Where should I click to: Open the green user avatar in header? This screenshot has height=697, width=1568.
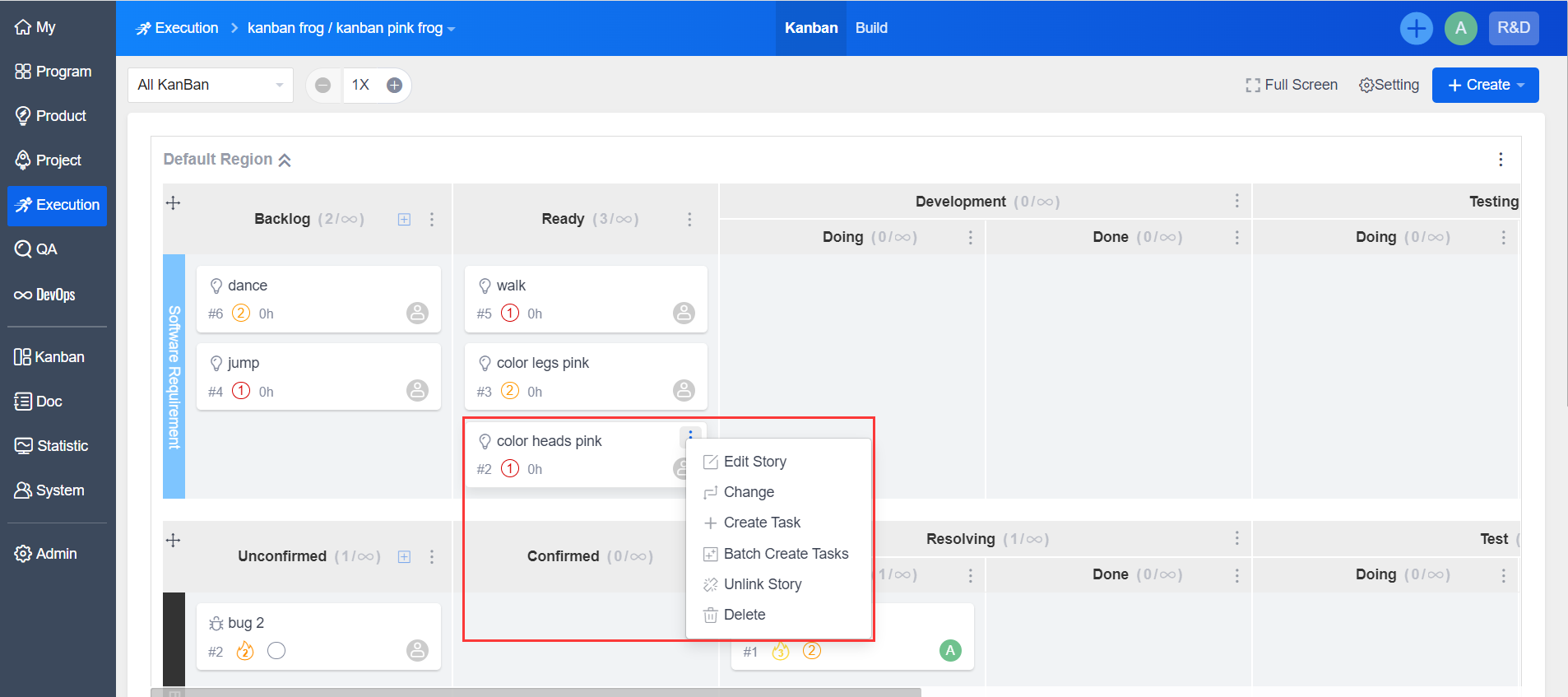pos(1460,29)
